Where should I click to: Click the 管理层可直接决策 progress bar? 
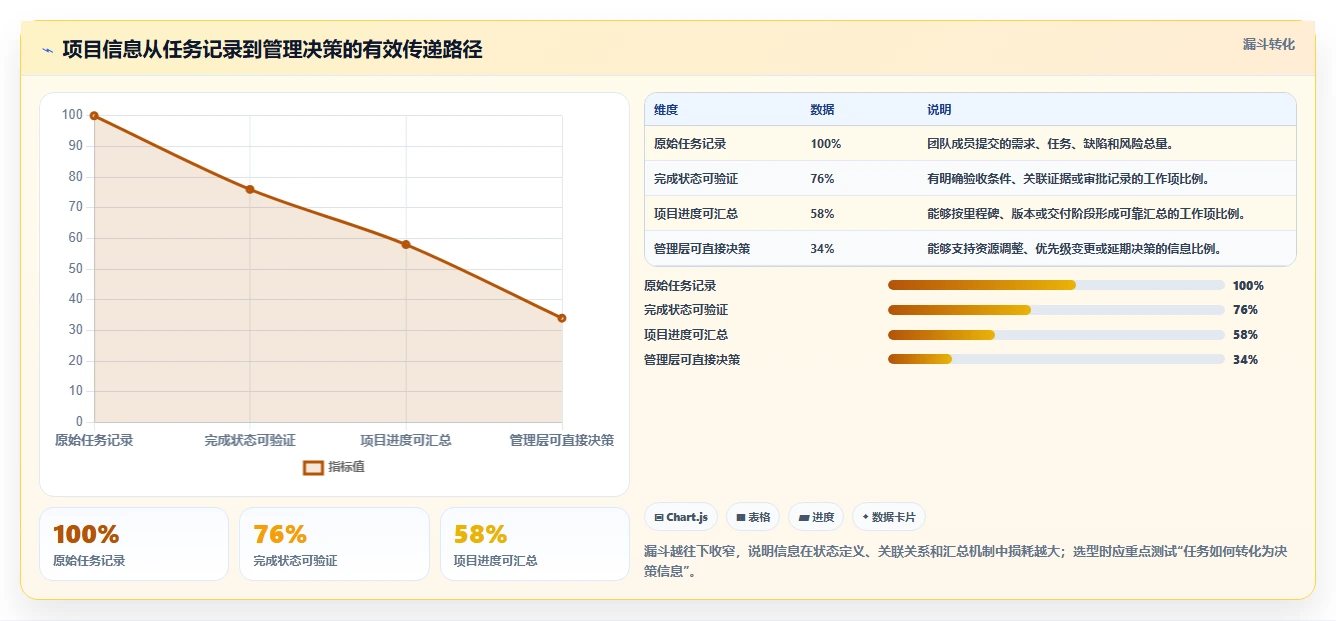1056,359
